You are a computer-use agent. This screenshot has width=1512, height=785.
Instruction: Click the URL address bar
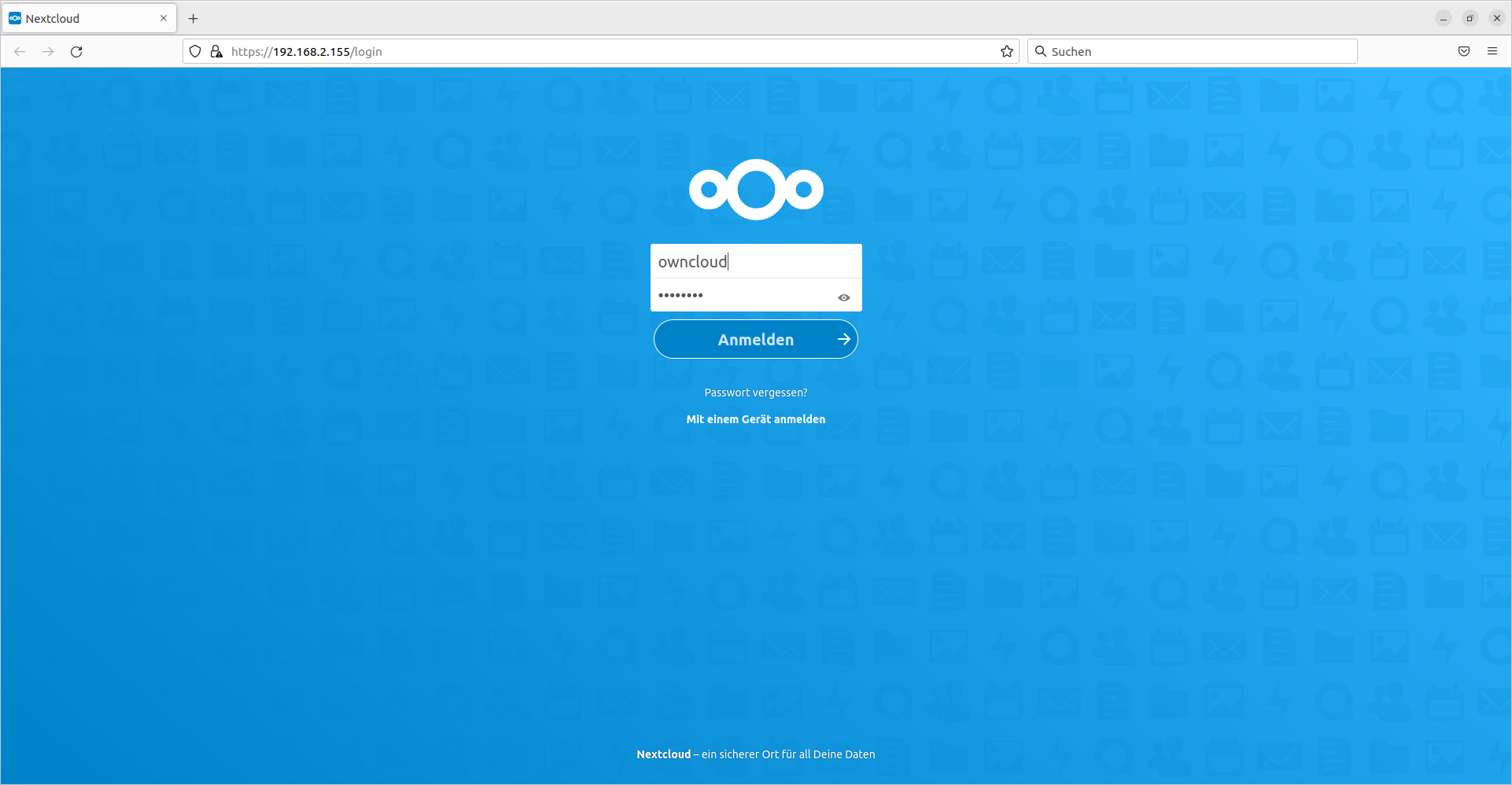tap(601, 52)
